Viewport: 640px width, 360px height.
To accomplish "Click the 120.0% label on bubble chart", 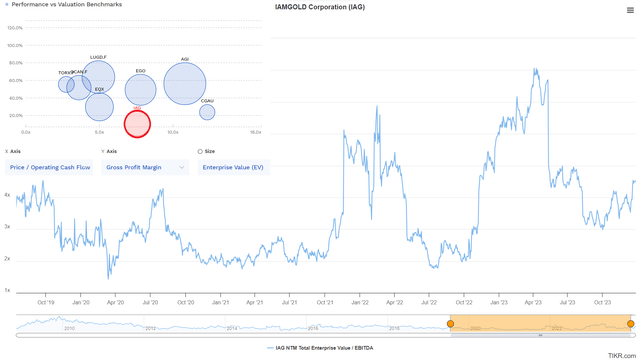I will click(15, 28).
